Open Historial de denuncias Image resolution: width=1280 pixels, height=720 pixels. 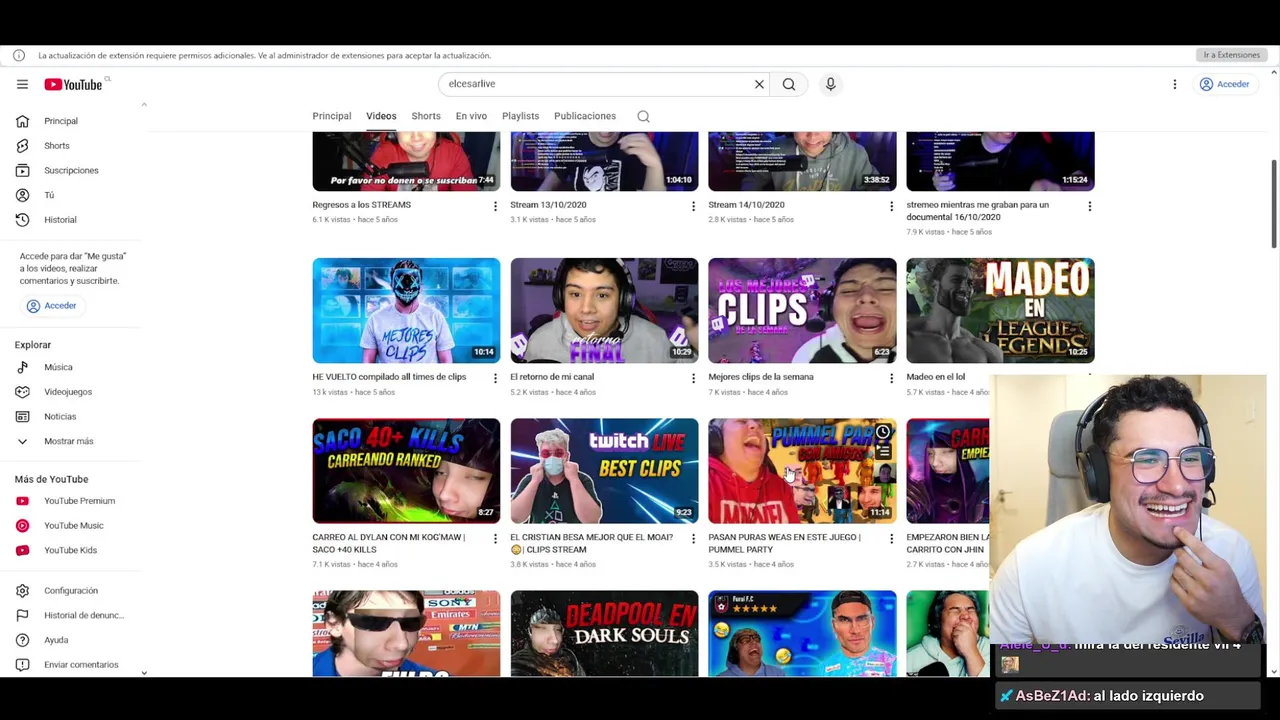coord(72,615)
